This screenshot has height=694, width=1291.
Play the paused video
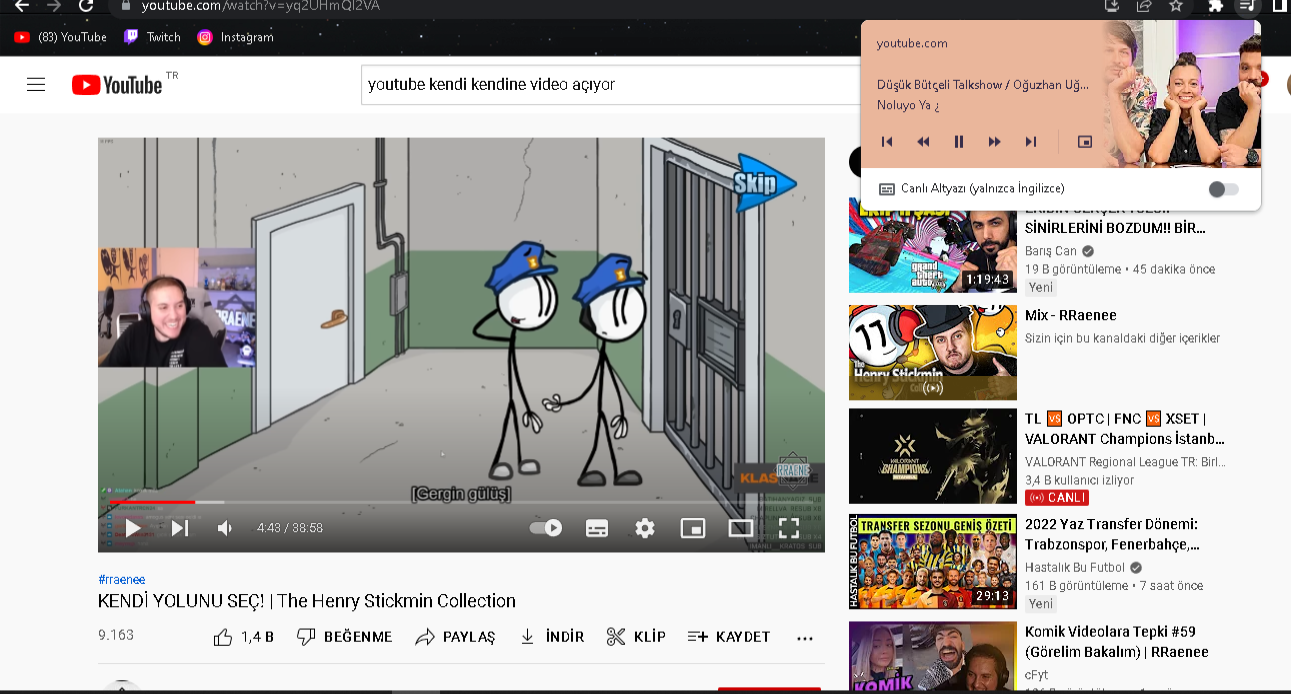(x=132, y=528)
